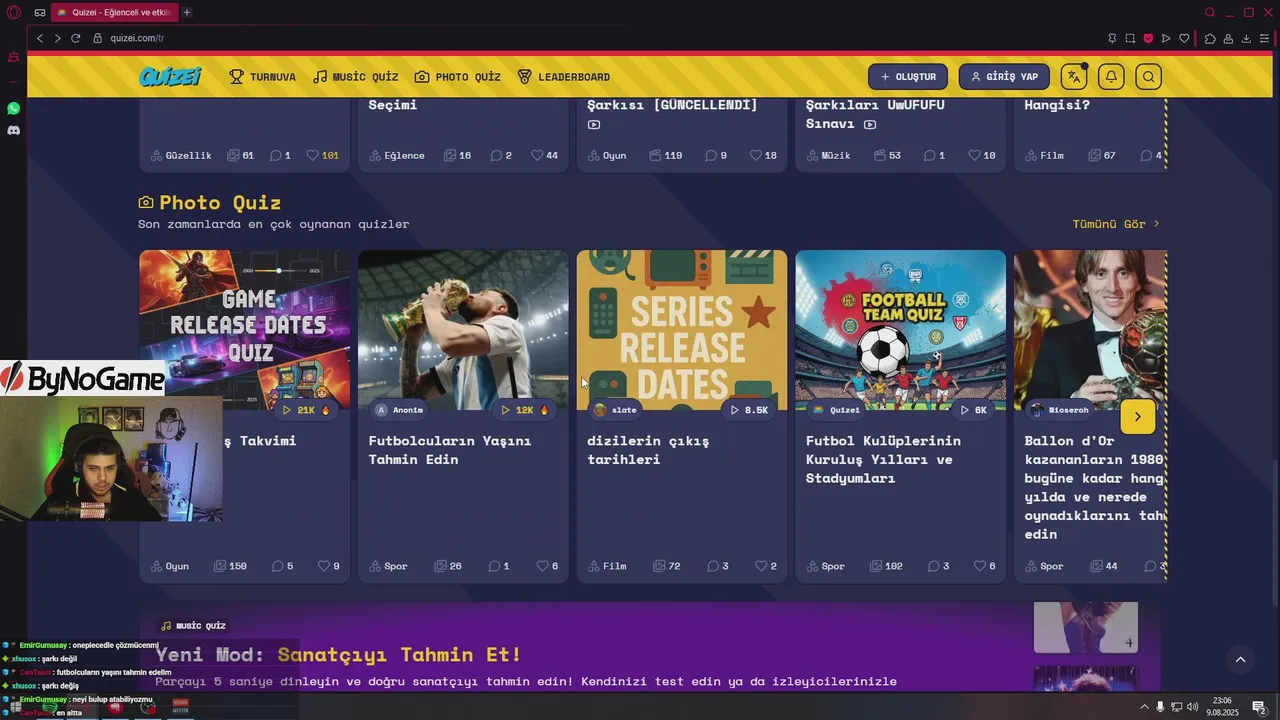Open the dizilerin çıkış tarihleri title

[x=648, y=450]
